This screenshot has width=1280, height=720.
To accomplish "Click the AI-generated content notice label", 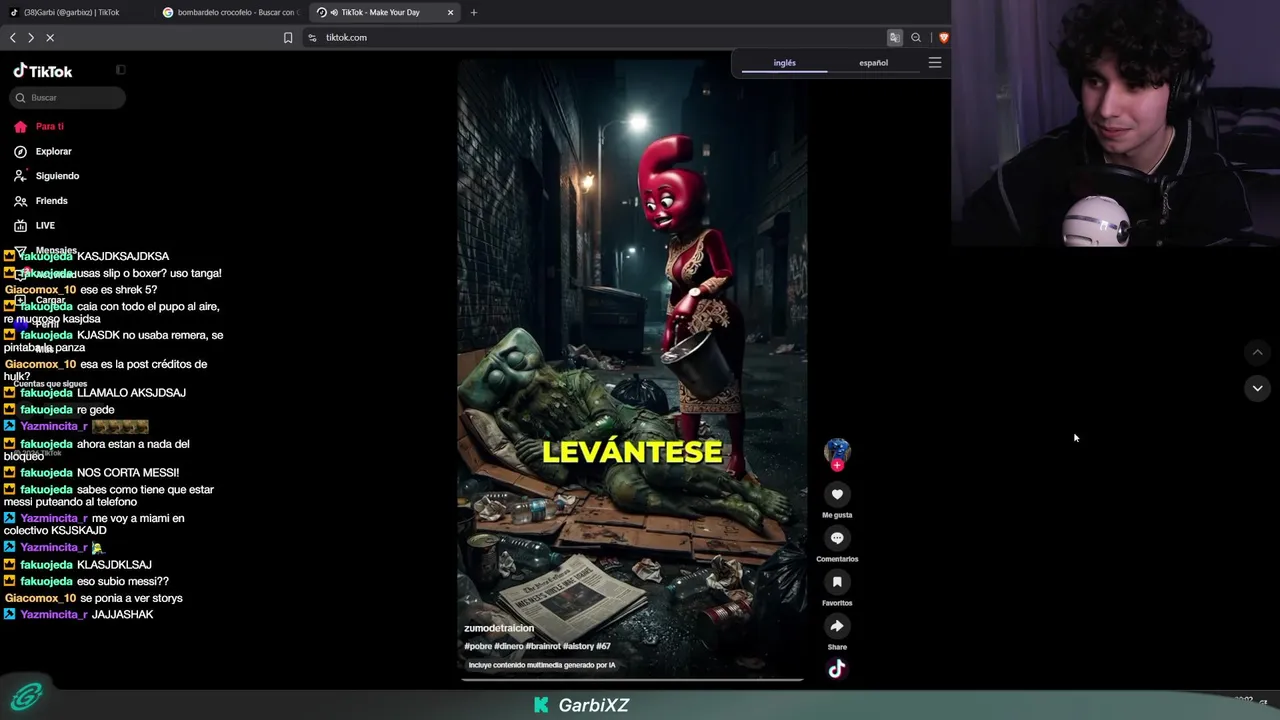I will (x=542, y=665).
